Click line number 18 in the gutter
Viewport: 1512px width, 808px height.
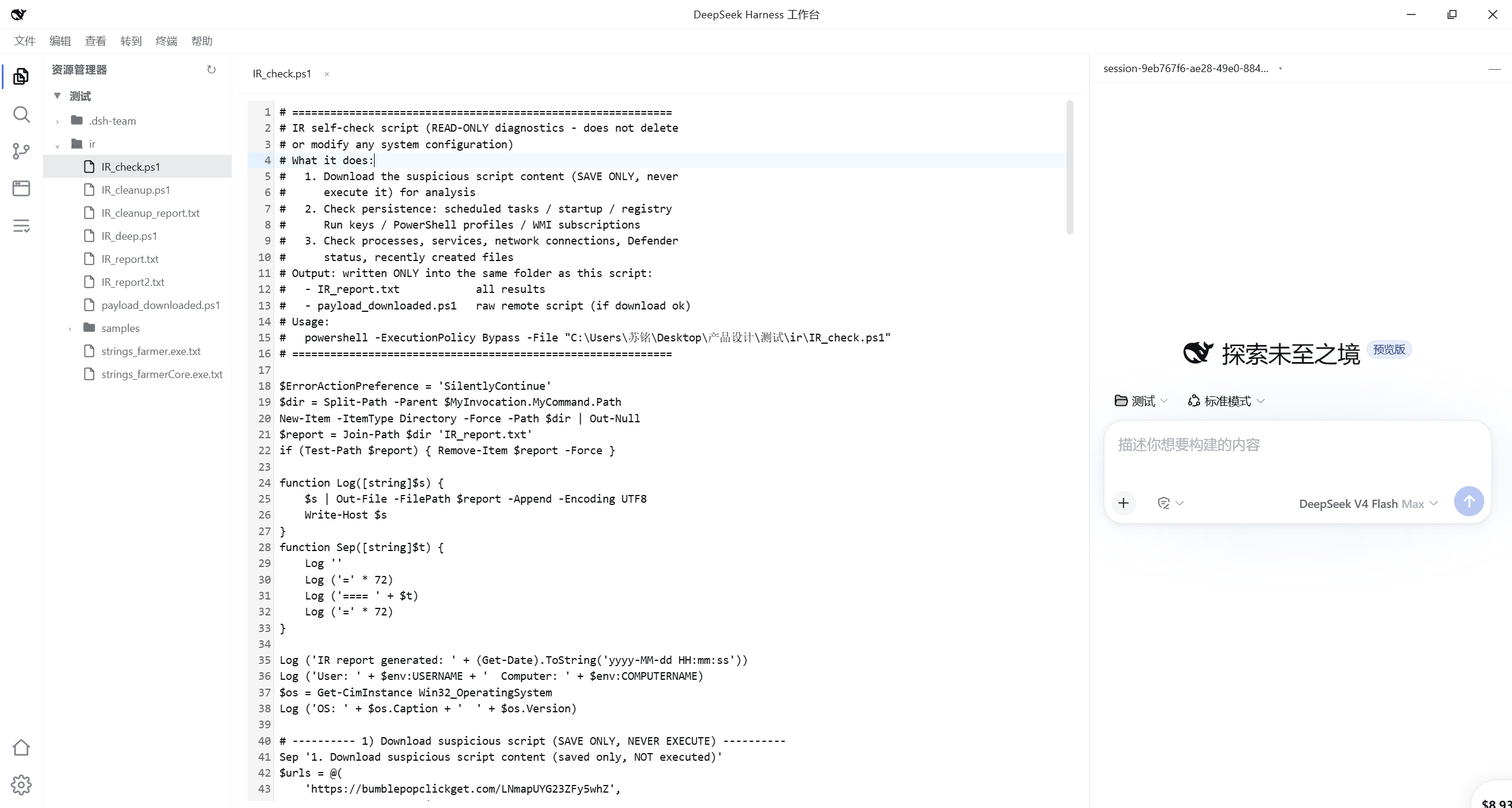click(264, 386)
